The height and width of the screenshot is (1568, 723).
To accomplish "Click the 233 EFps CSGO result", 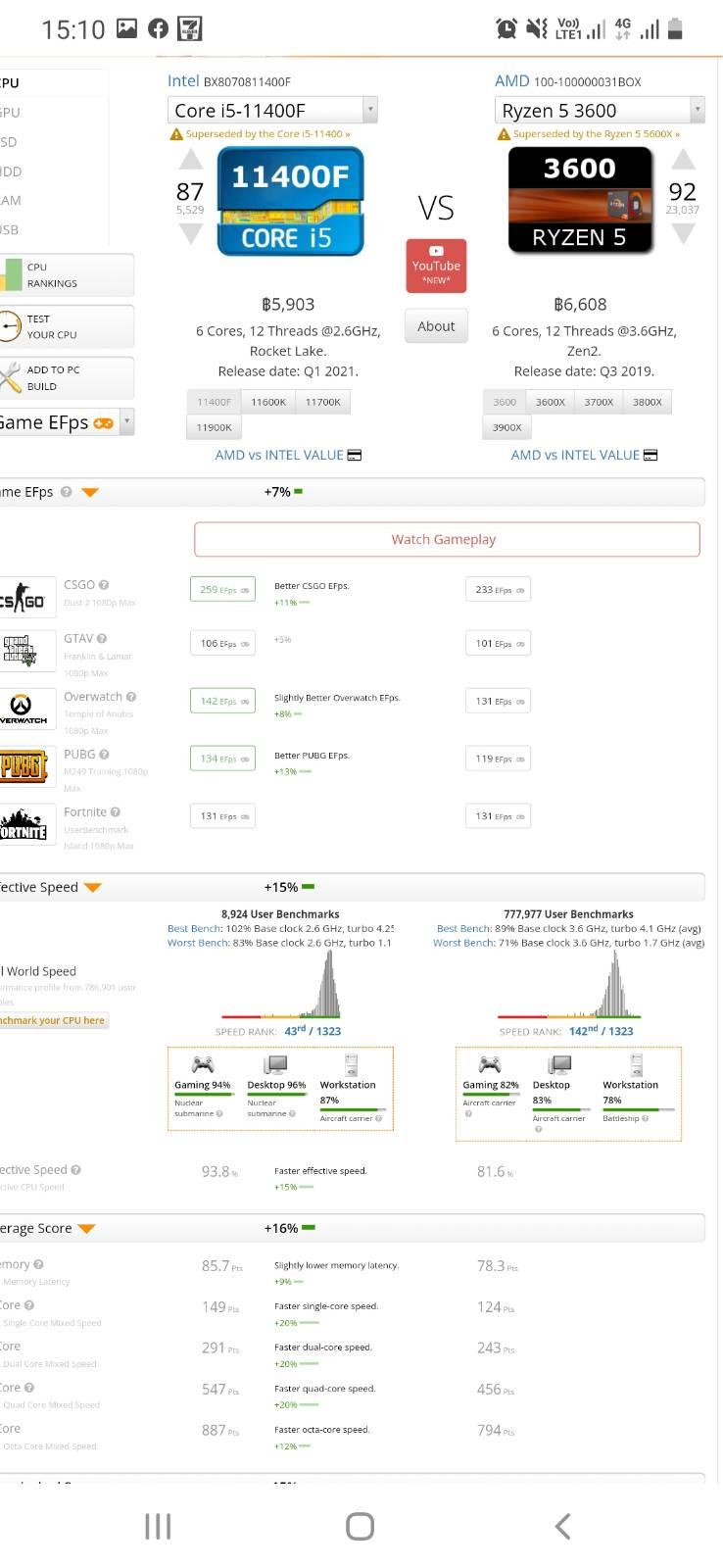I will point(498,589).
